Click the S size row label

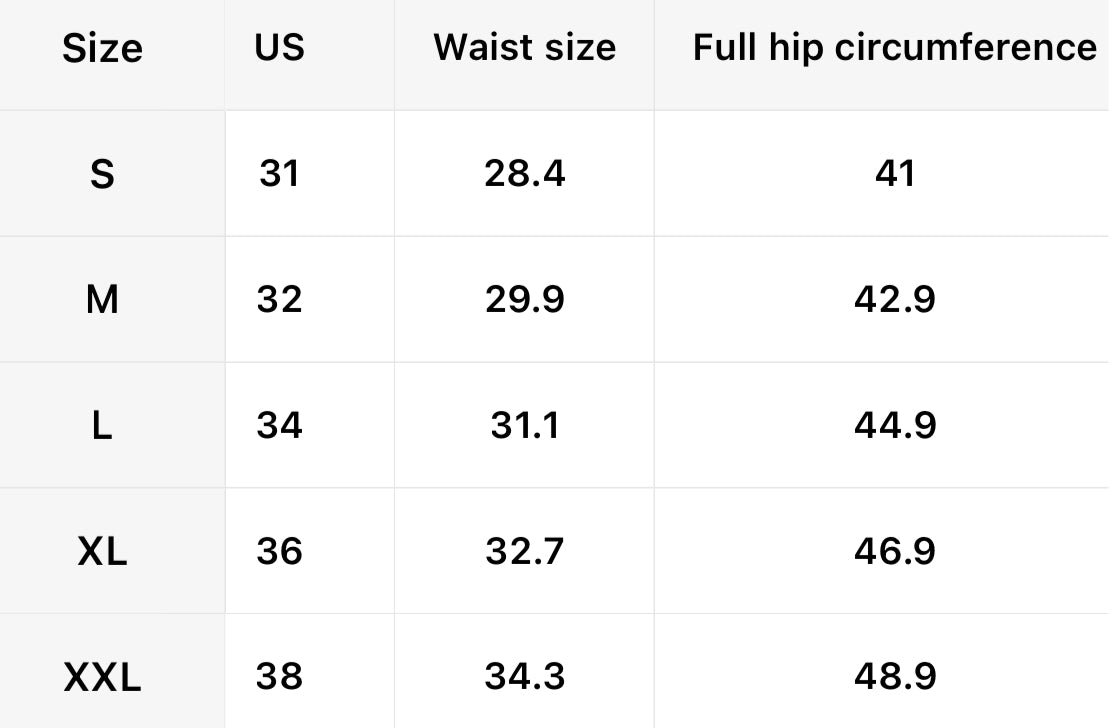tap(102, 175)
